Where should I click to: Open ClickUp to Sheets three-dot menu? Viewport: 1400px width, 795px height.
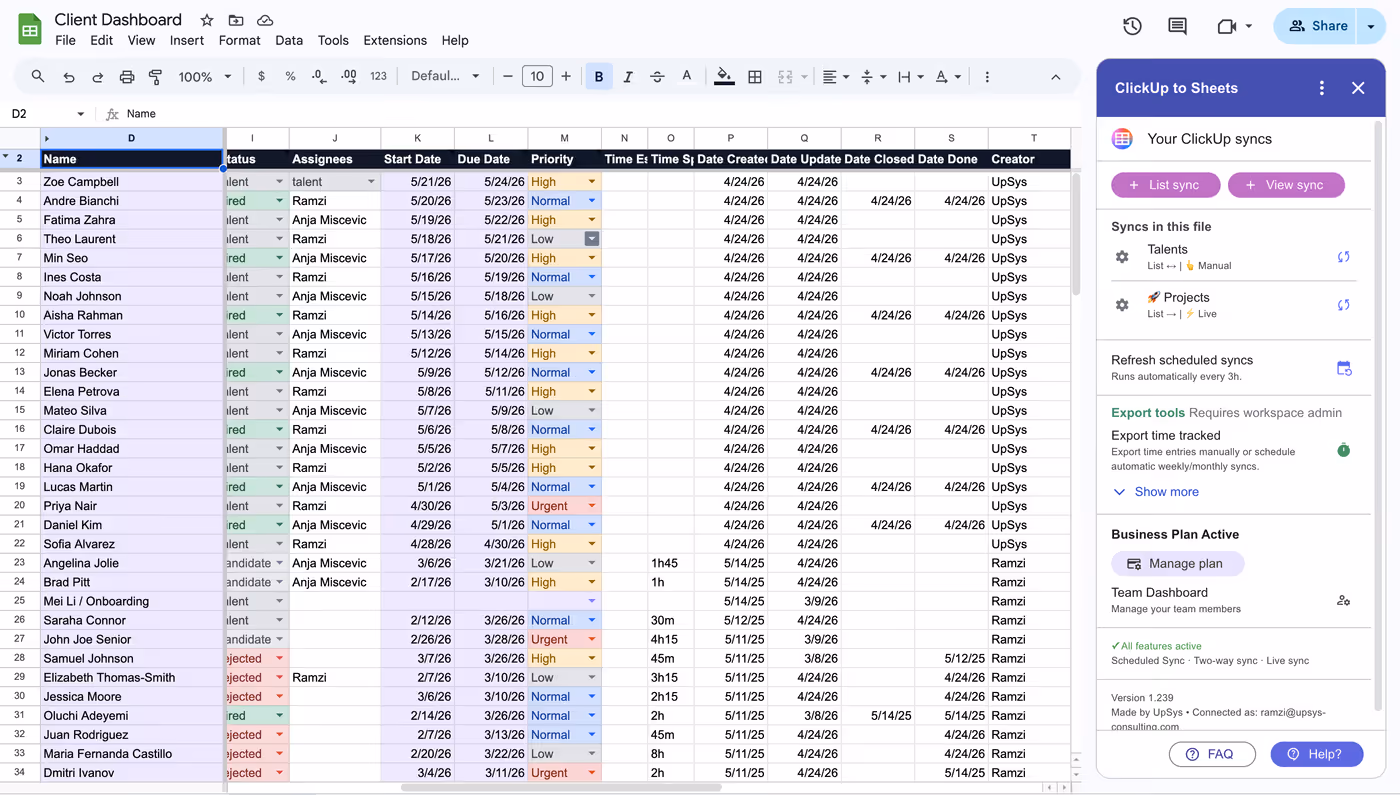coord(1322,88)
